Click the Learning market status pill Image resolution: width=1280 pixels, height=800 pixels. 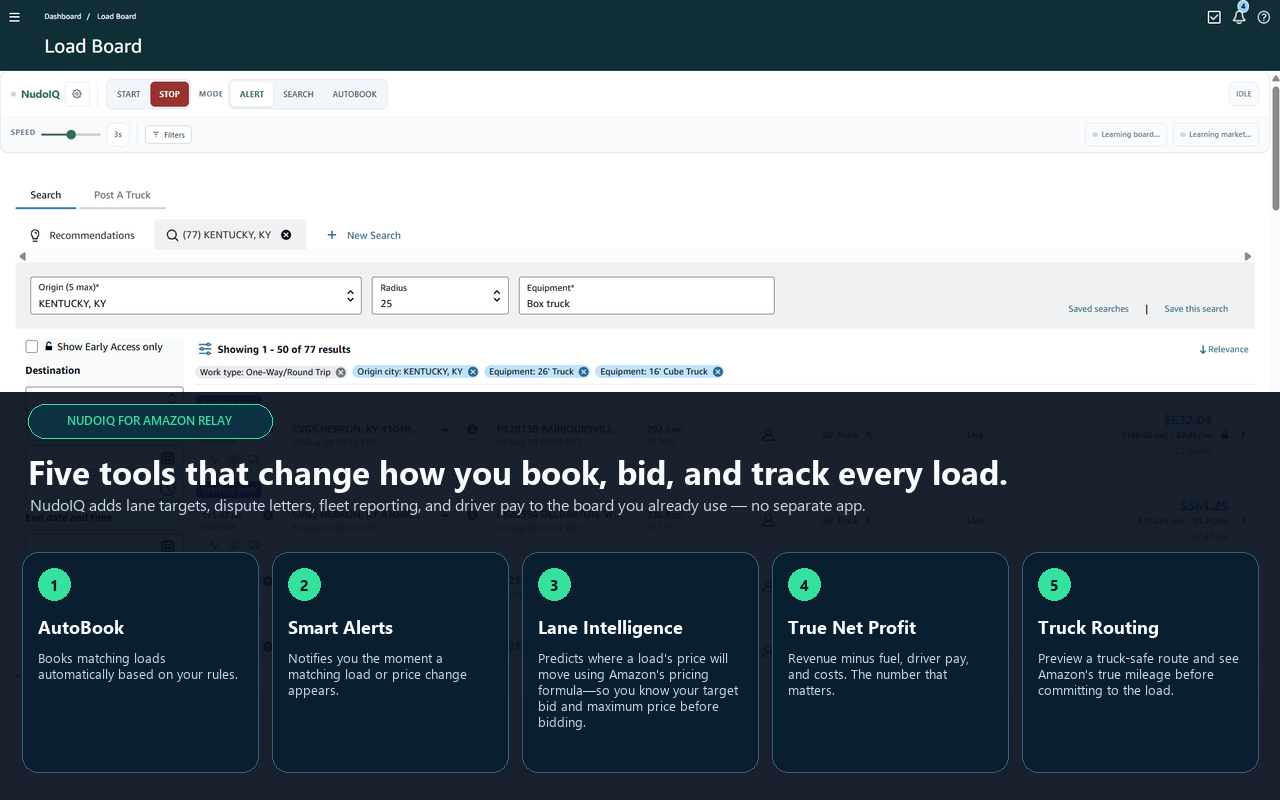1216,134
